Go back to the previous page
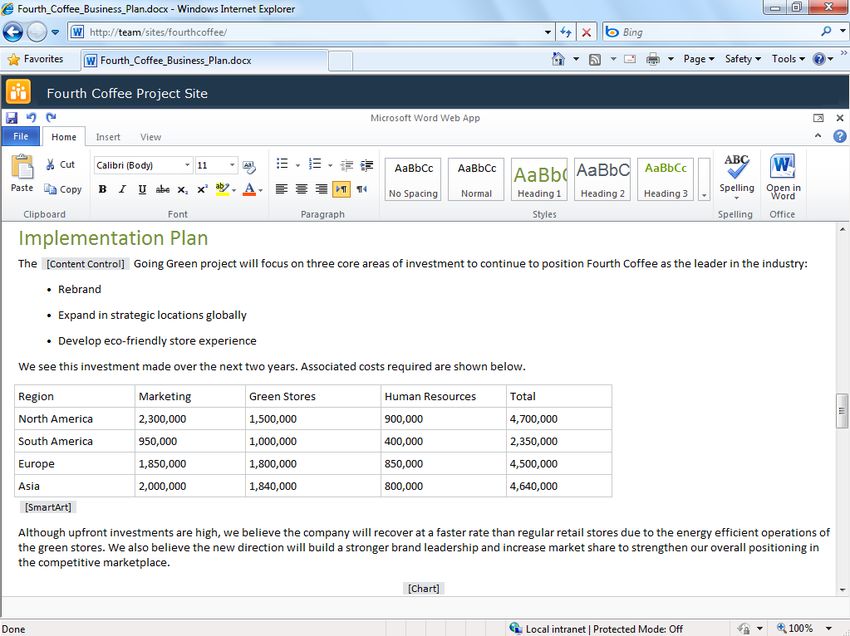The width and height of the screenshot is (850, 636). click(13, 32)
